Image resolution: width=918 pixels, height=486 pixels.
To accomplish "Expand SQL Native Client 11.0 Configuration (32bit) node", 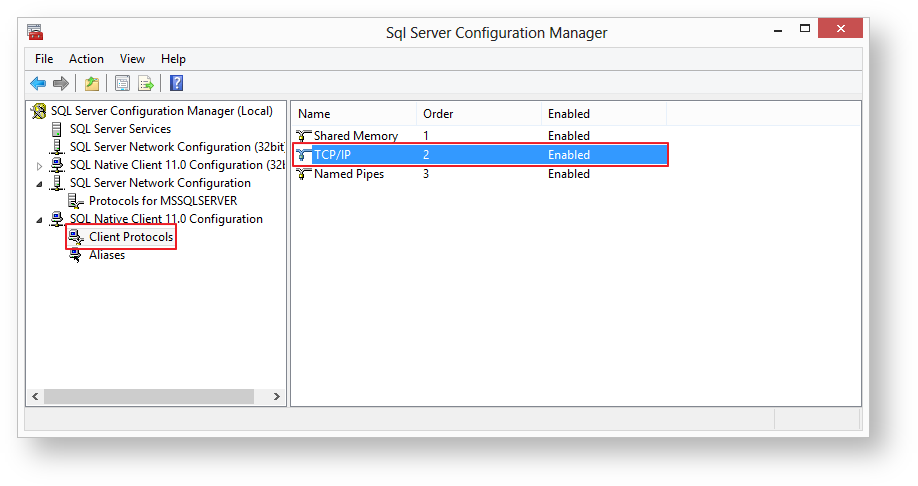I will point(40,166).
